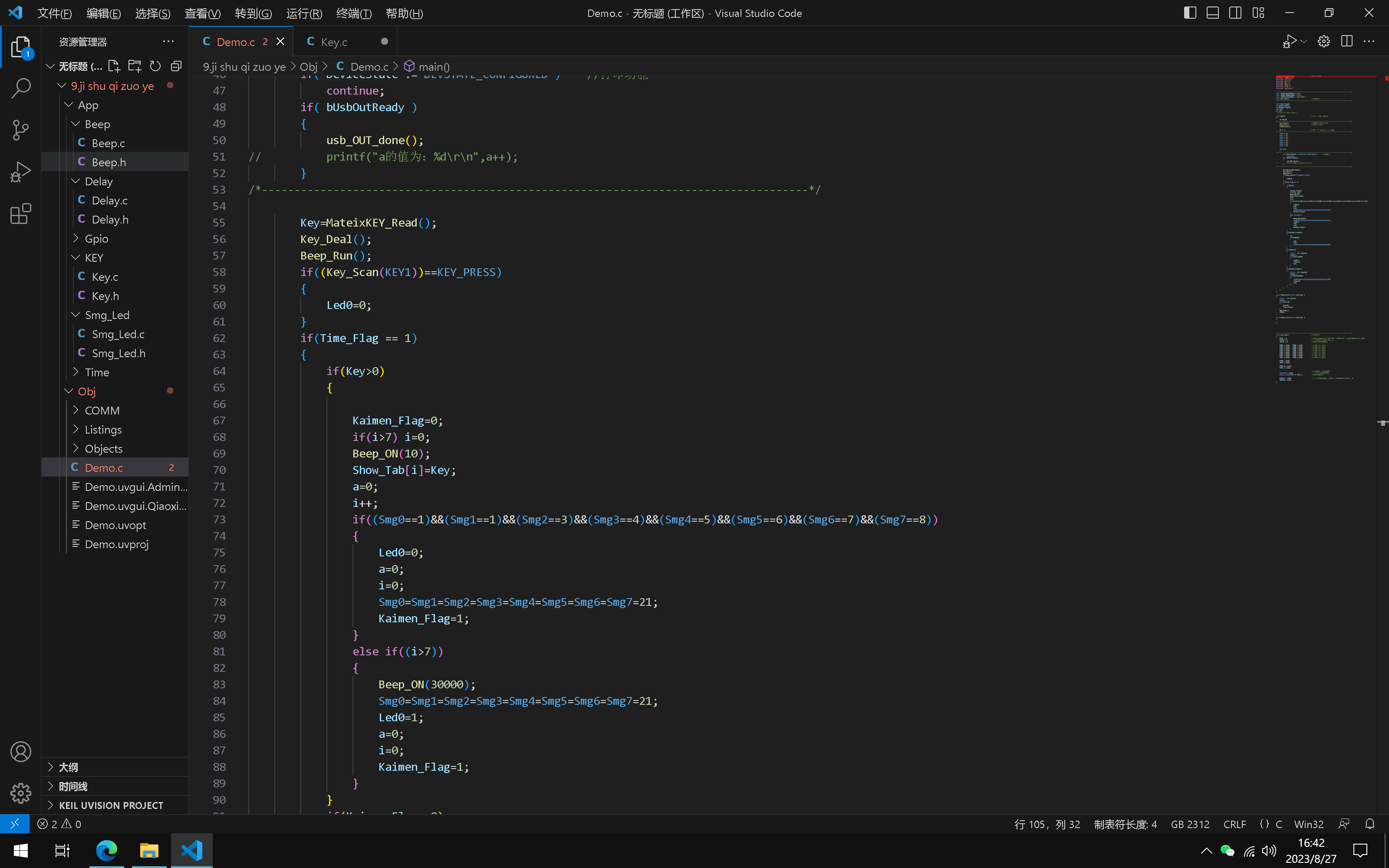This screenshot has width=1389, height=868.
Task: Open the run dropdown arrow beside play icon
Action: pyautogui.click(x=1303, y=41)
